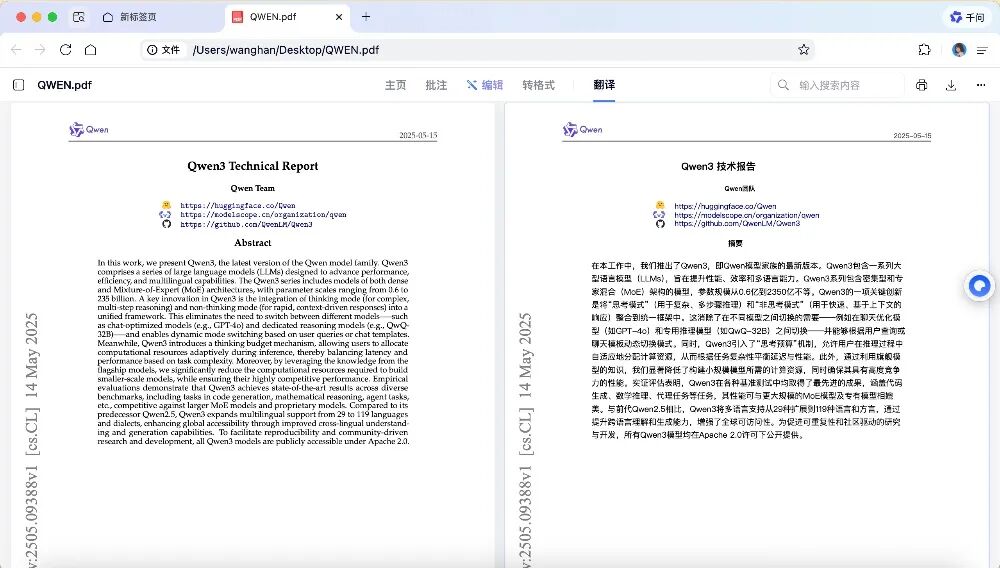Close the QWEN.pdf browser tab
This screenshot has height=568, width=1000.
pos(339,17)
